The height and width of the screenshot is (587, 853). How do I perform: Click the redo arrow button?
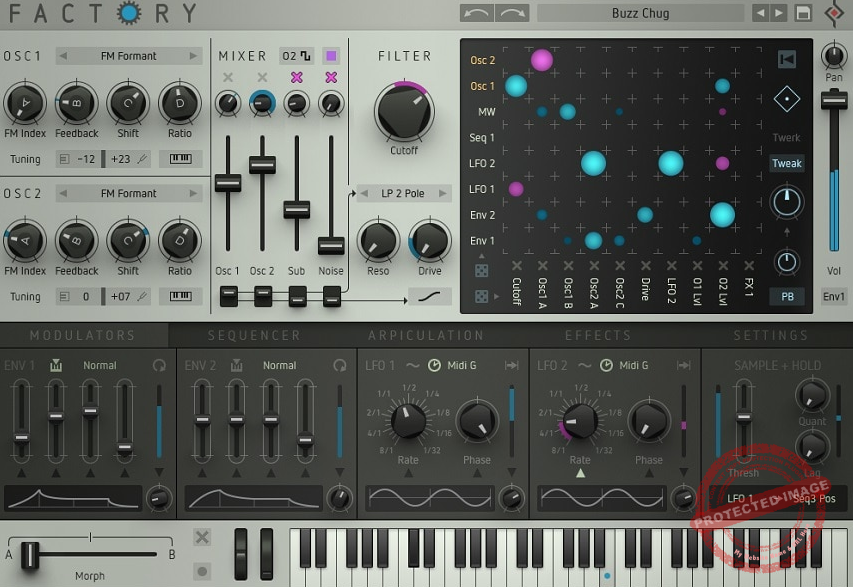point(512,13)
